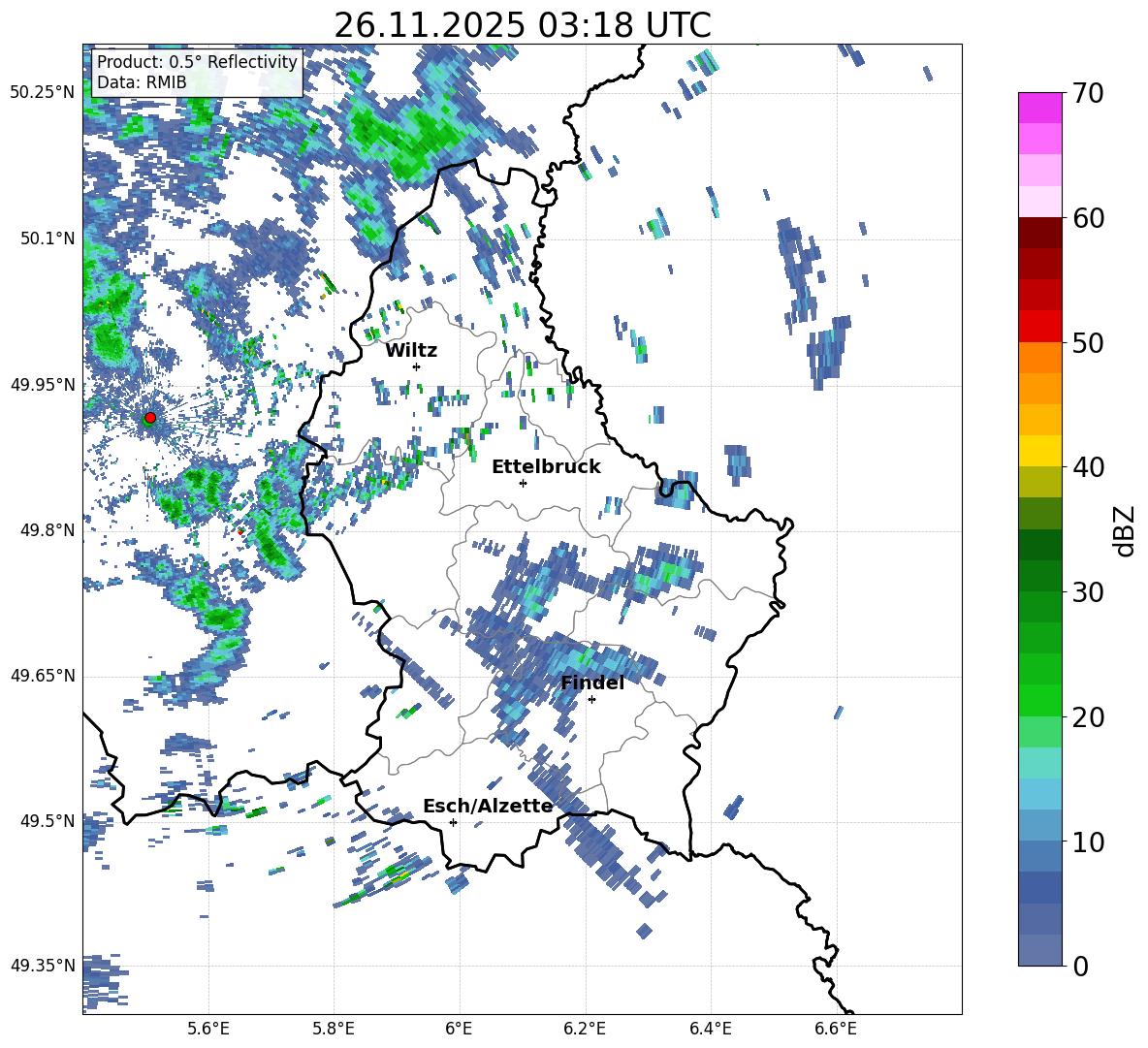Click the Wiltz station cross marker
The width and height of the screenshot is (1148, 1048).
coord(417,366)
